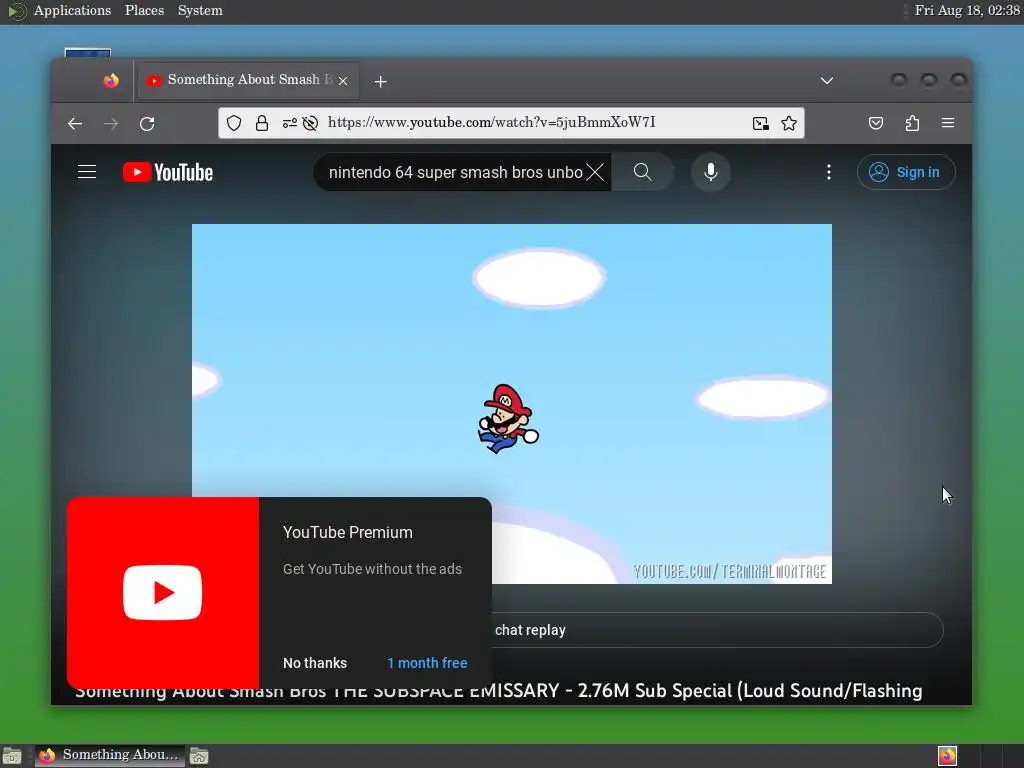Decline Premium with No thanks
The image size is (1024, 768).
[315, 663]
